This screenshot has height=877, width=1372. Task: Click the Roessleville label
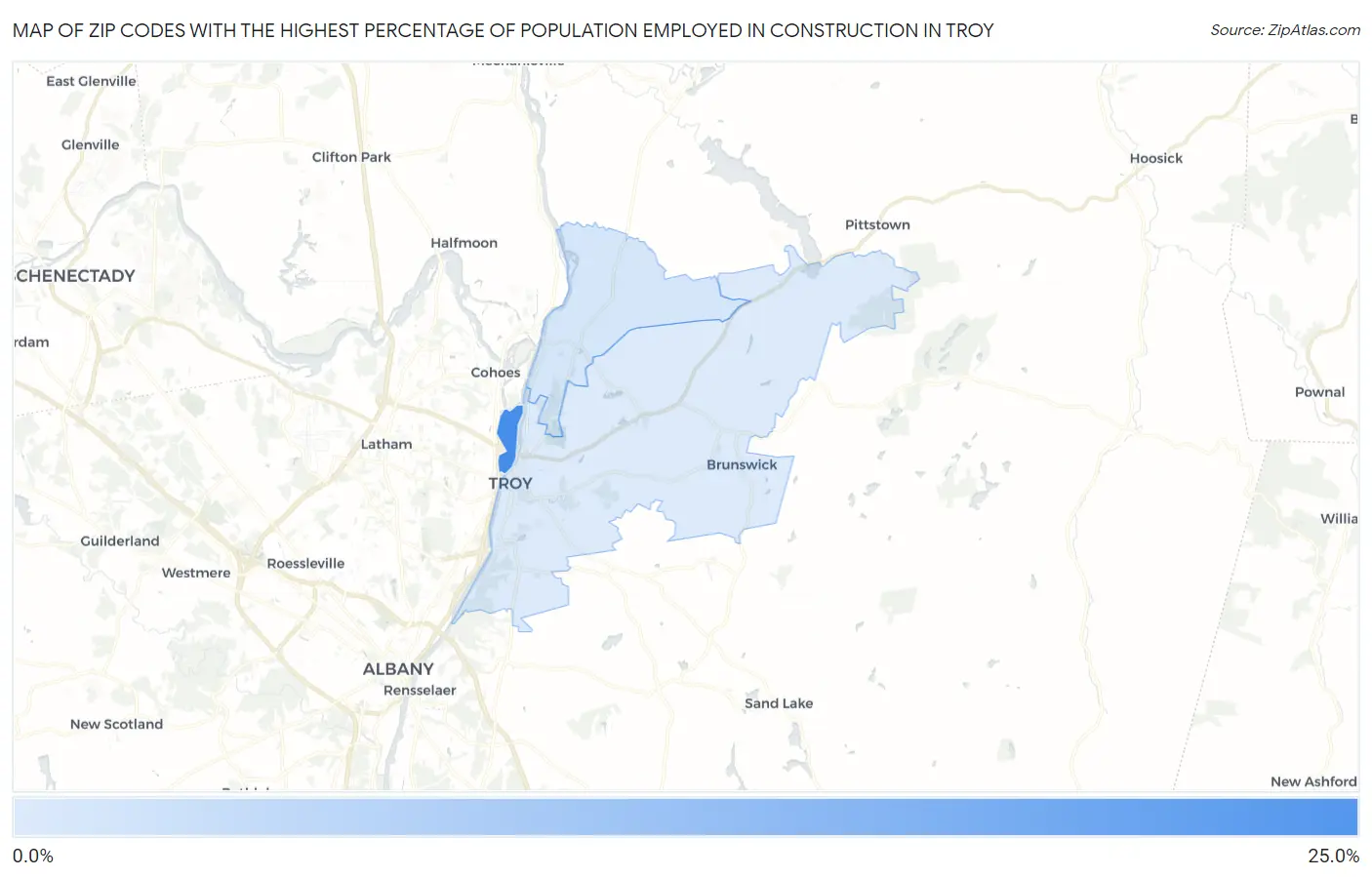[305, 564]
